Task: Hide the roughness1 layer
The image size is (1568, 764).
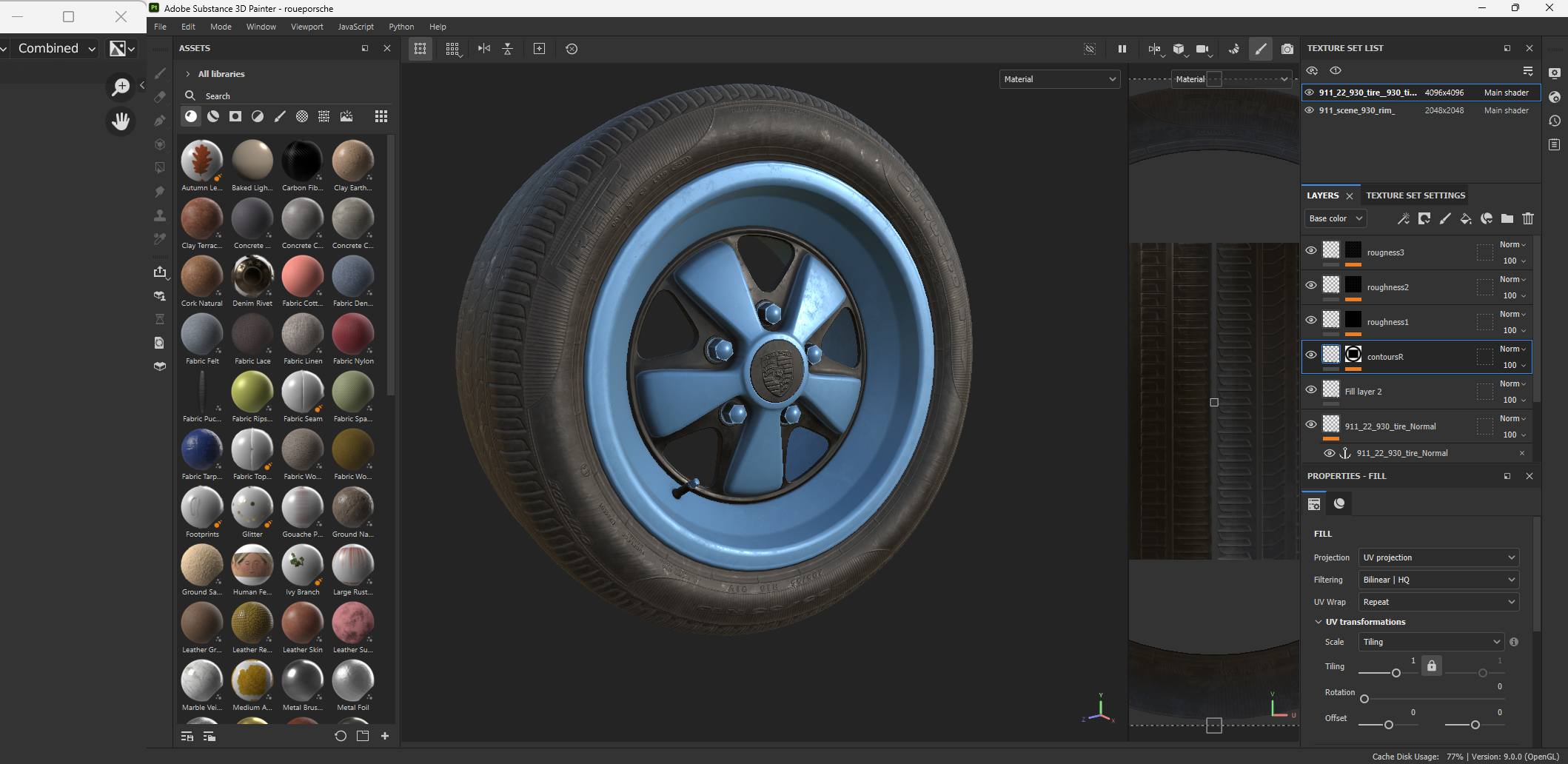Action: 1311,320
